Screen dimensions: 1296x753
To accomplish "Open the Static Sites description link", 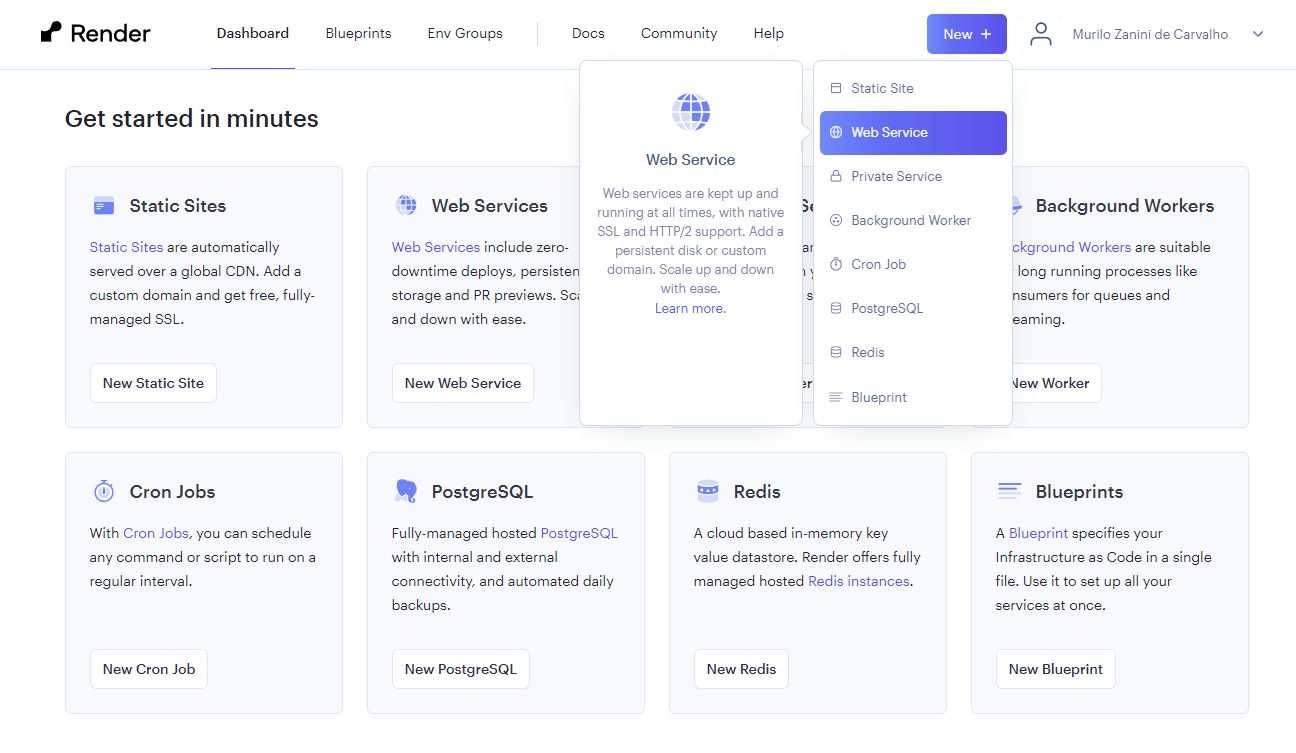I will pos(126,247).
